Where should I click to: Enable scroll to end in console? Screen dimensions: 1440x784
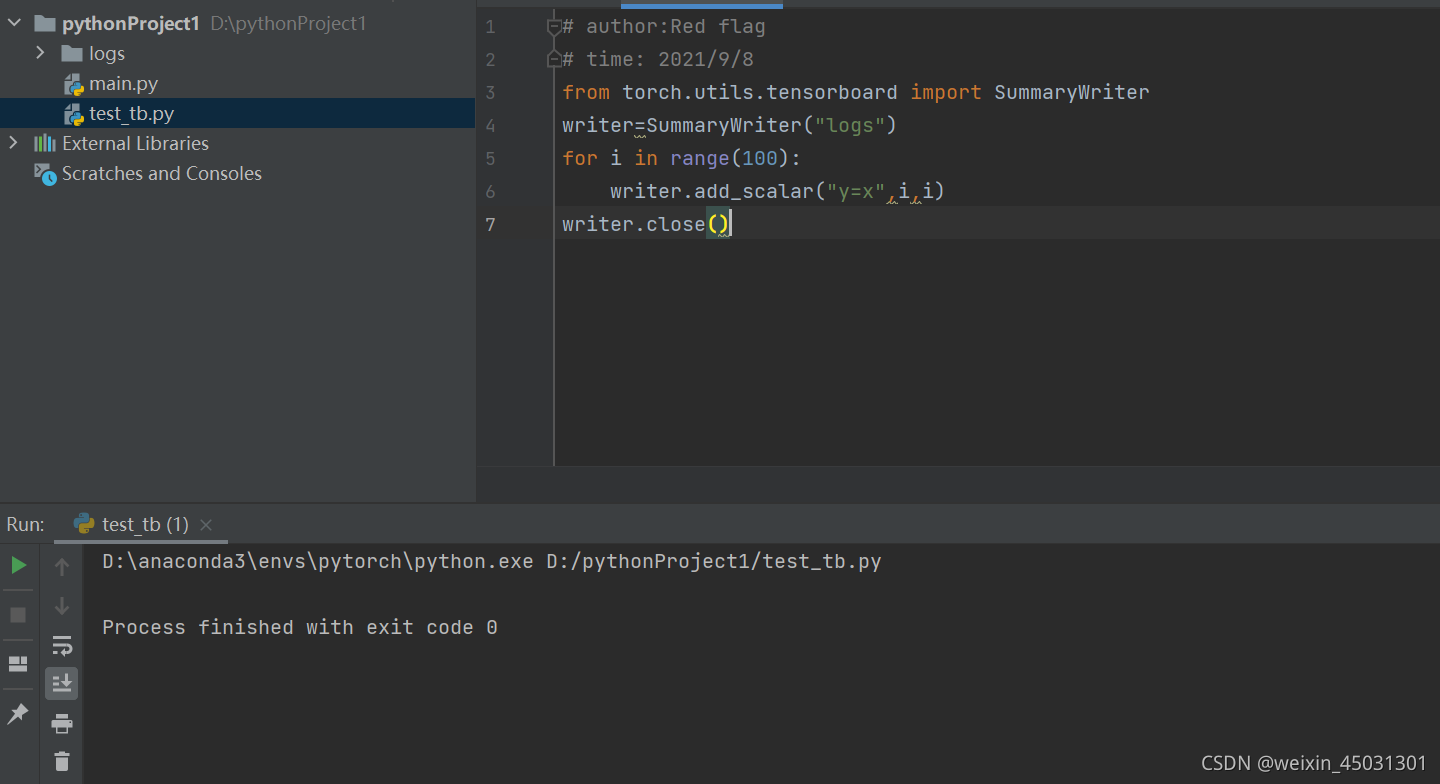tap(62, 683)
